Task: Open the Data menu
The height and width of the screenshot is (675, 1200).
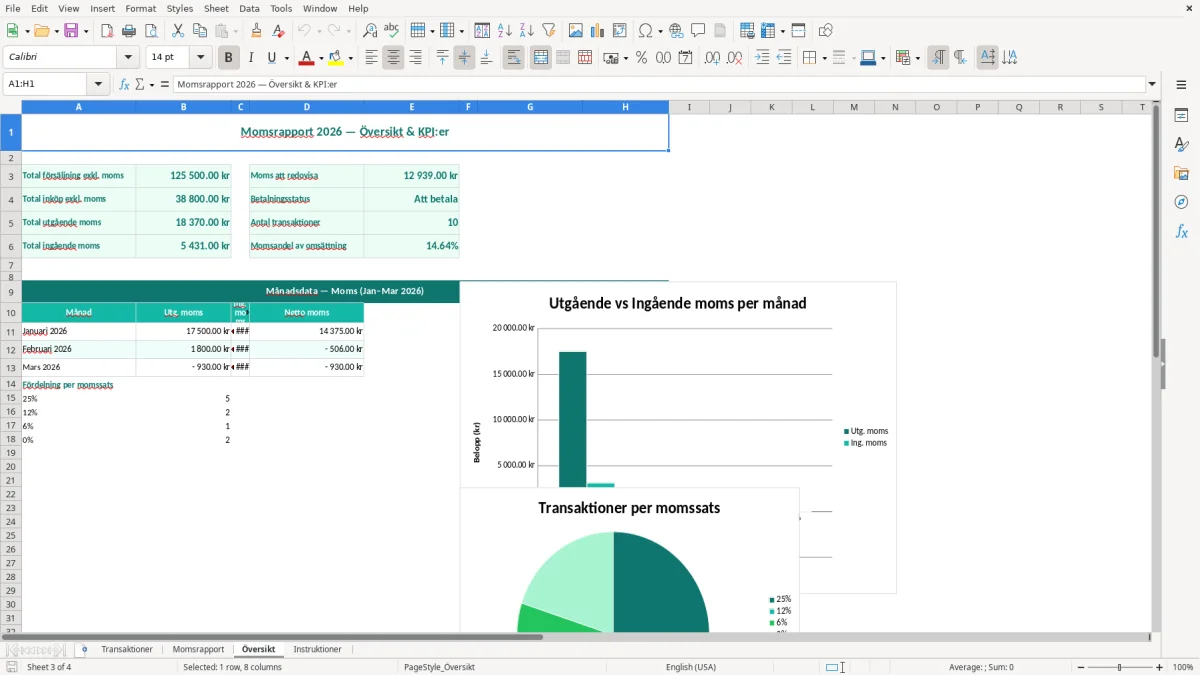Action: pos(249,8)
